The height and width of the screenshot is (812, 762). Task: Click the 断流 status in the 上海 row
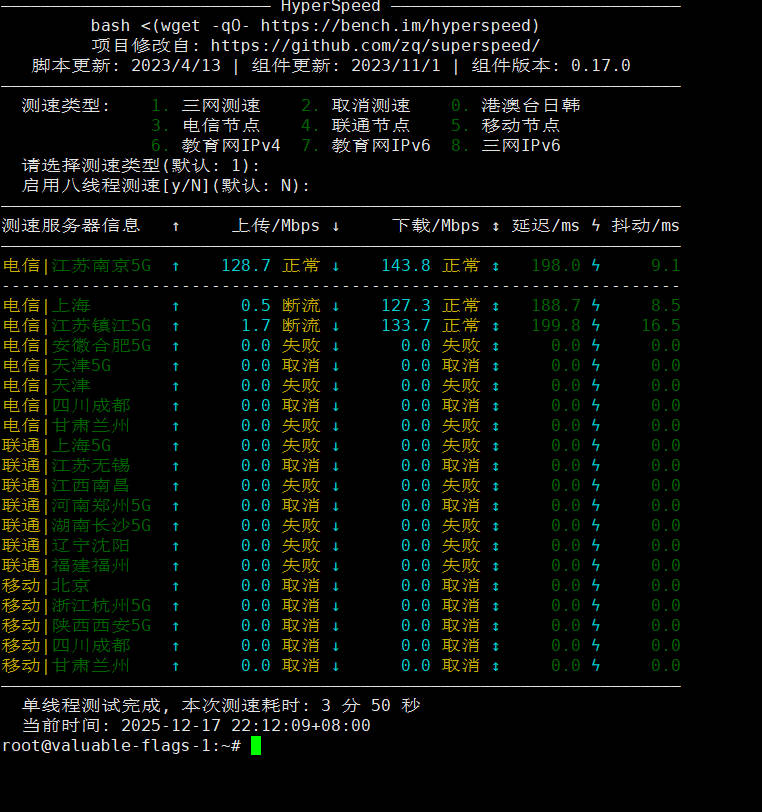301,306
